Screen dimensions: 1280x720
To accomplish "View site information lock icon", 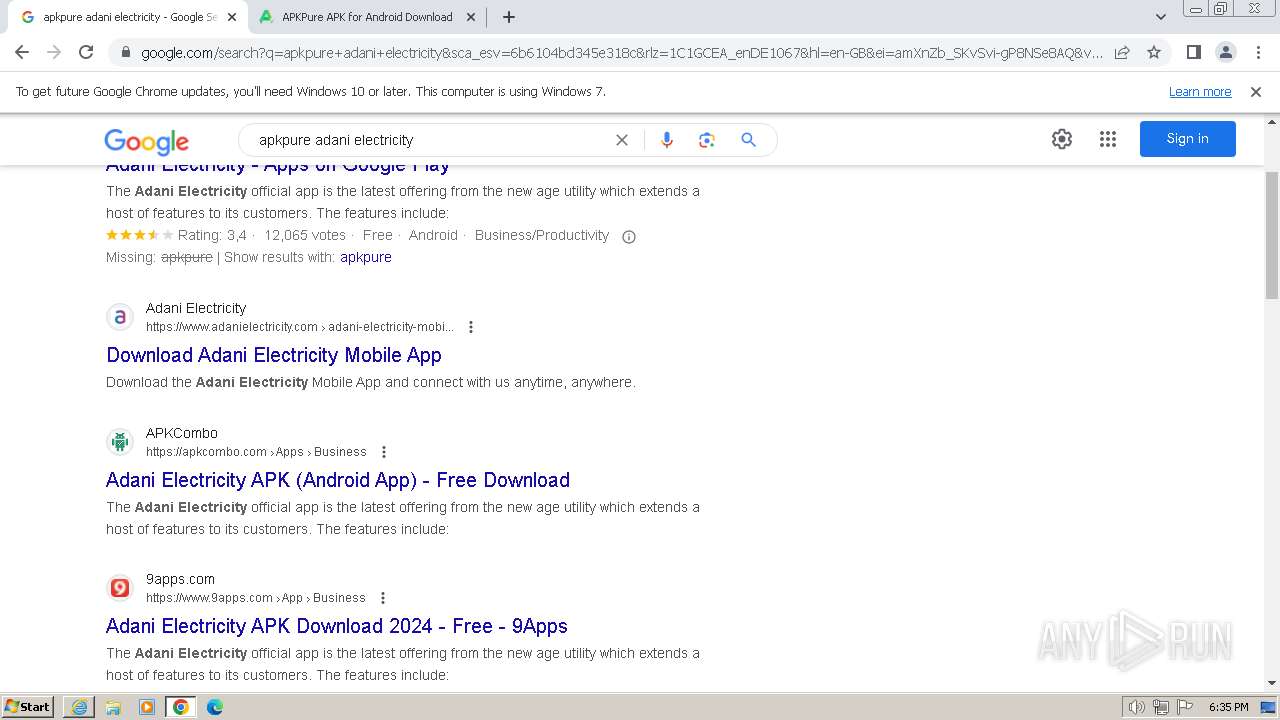I will pos(126,53).
